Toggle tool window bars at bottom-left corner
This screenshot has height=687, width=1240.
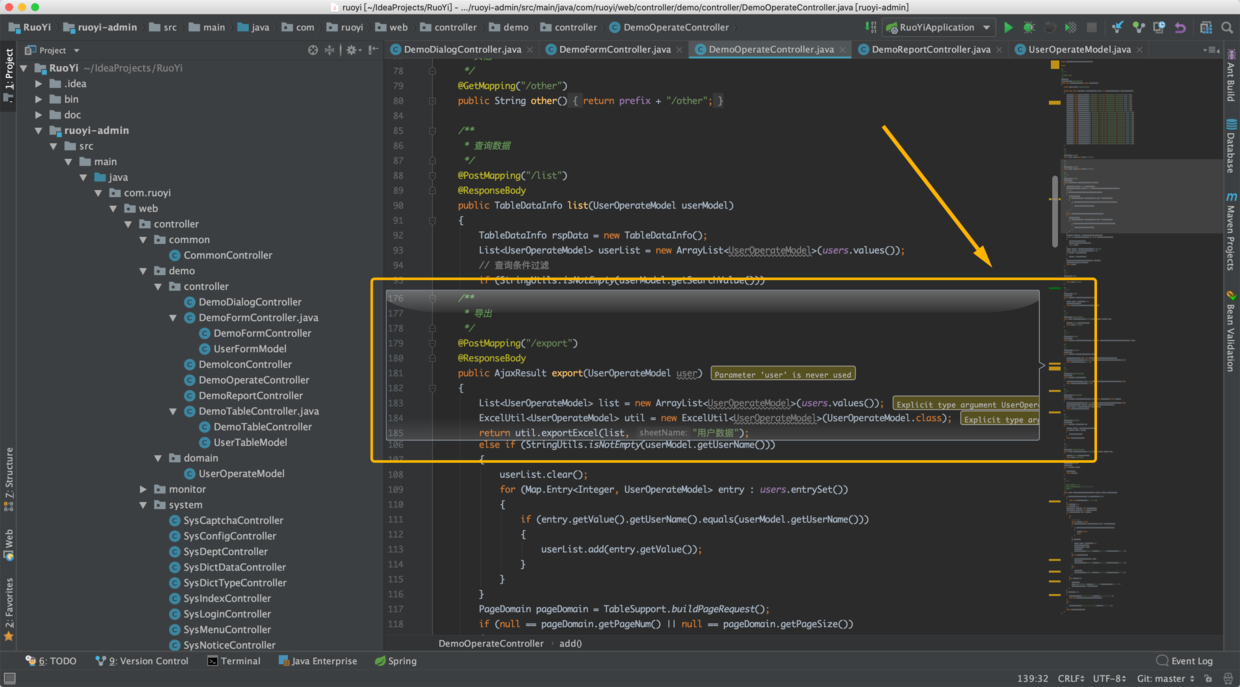point(9,678)
